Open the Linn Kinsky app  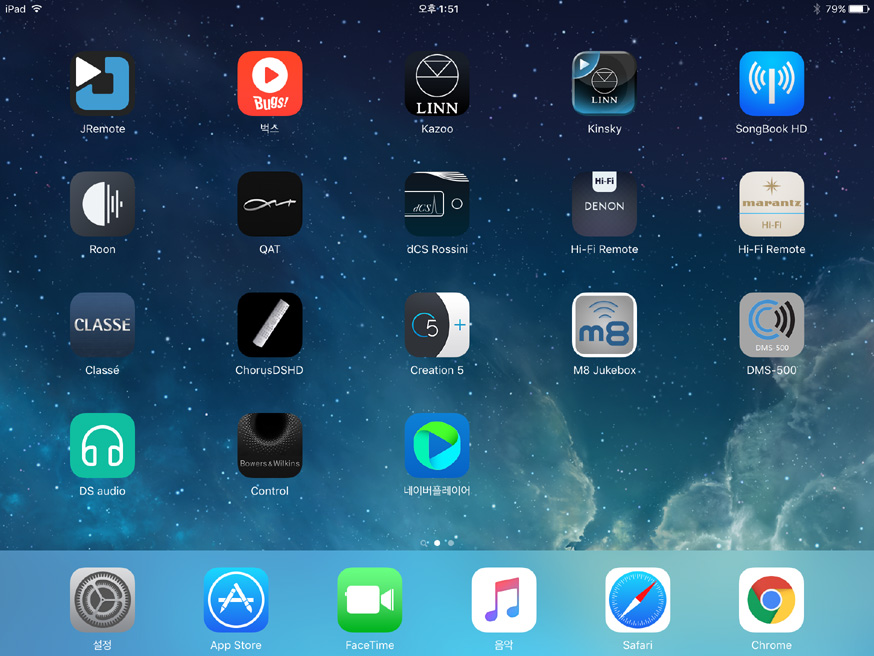(604, 83)
